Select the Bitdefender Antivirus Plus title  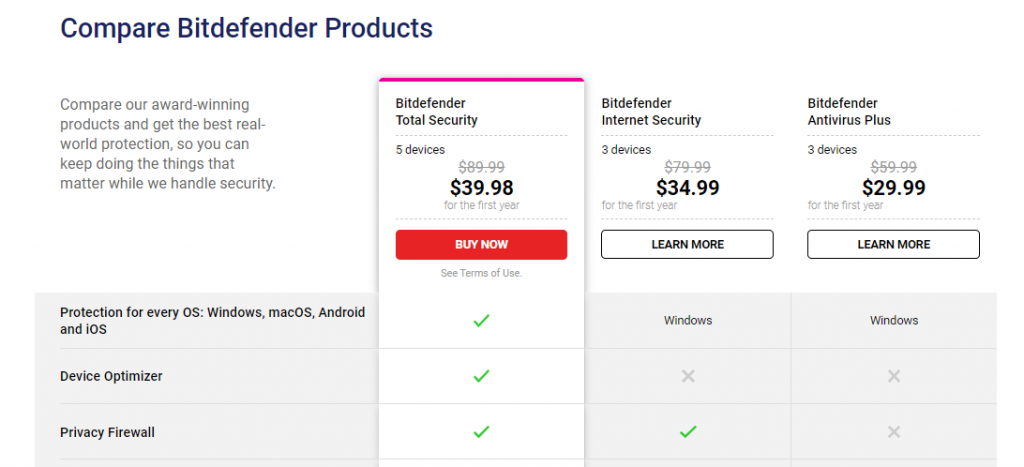click(849, 112)
